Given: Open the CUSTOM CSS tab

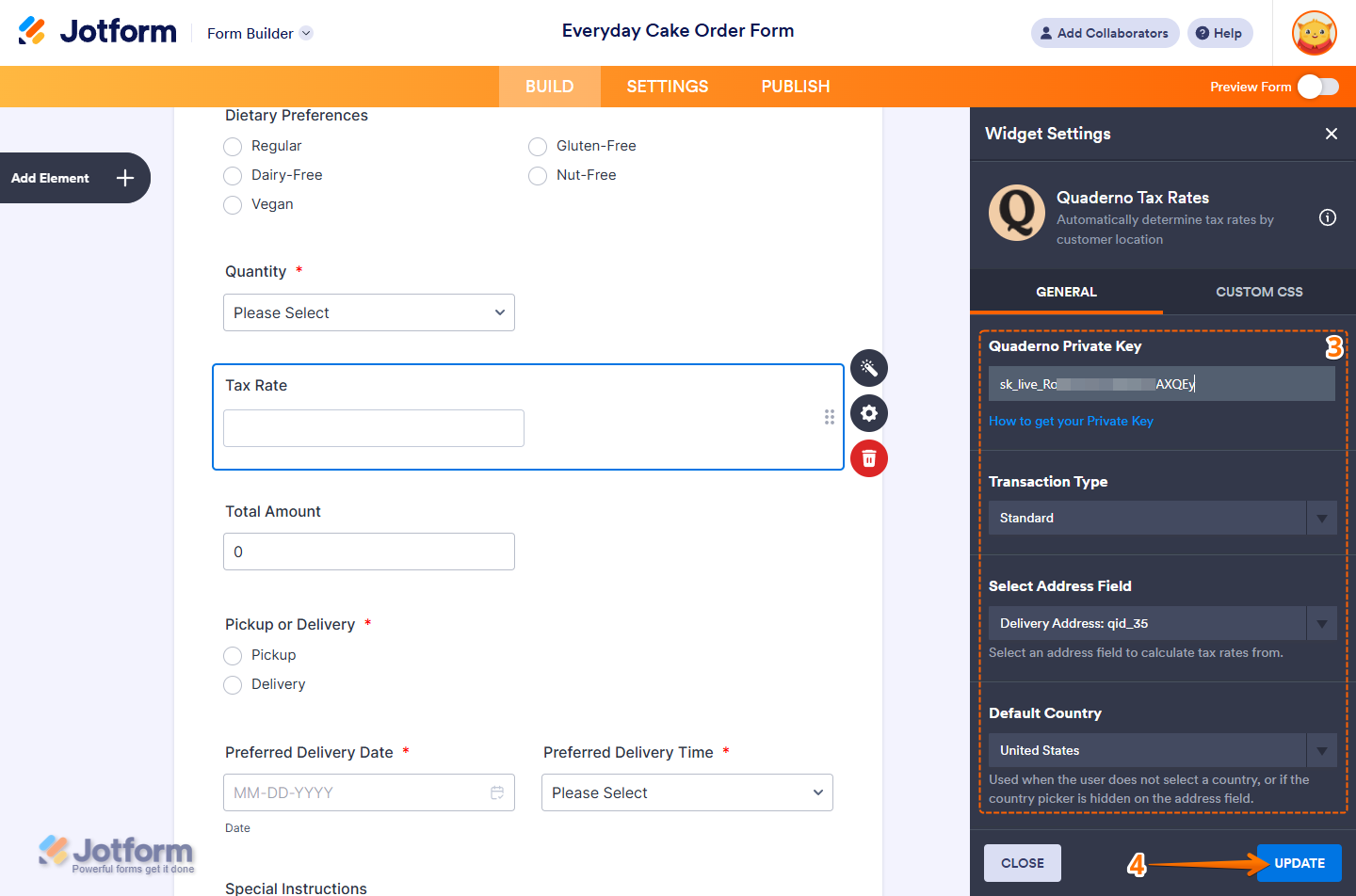Looking at the screenshot, I should coord(1259,292).
